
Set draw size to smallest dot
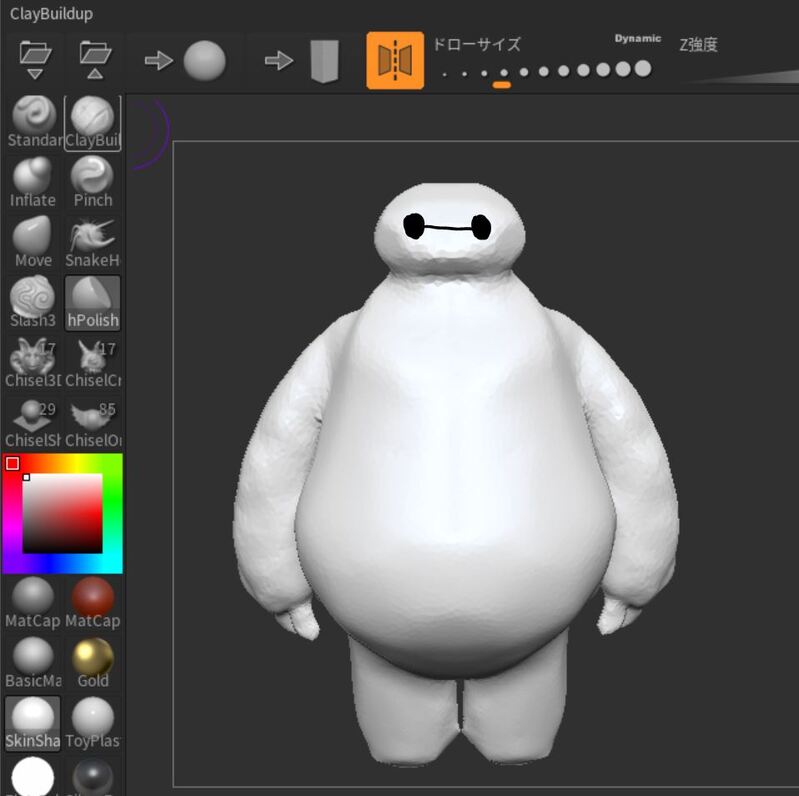pos(444,75)
